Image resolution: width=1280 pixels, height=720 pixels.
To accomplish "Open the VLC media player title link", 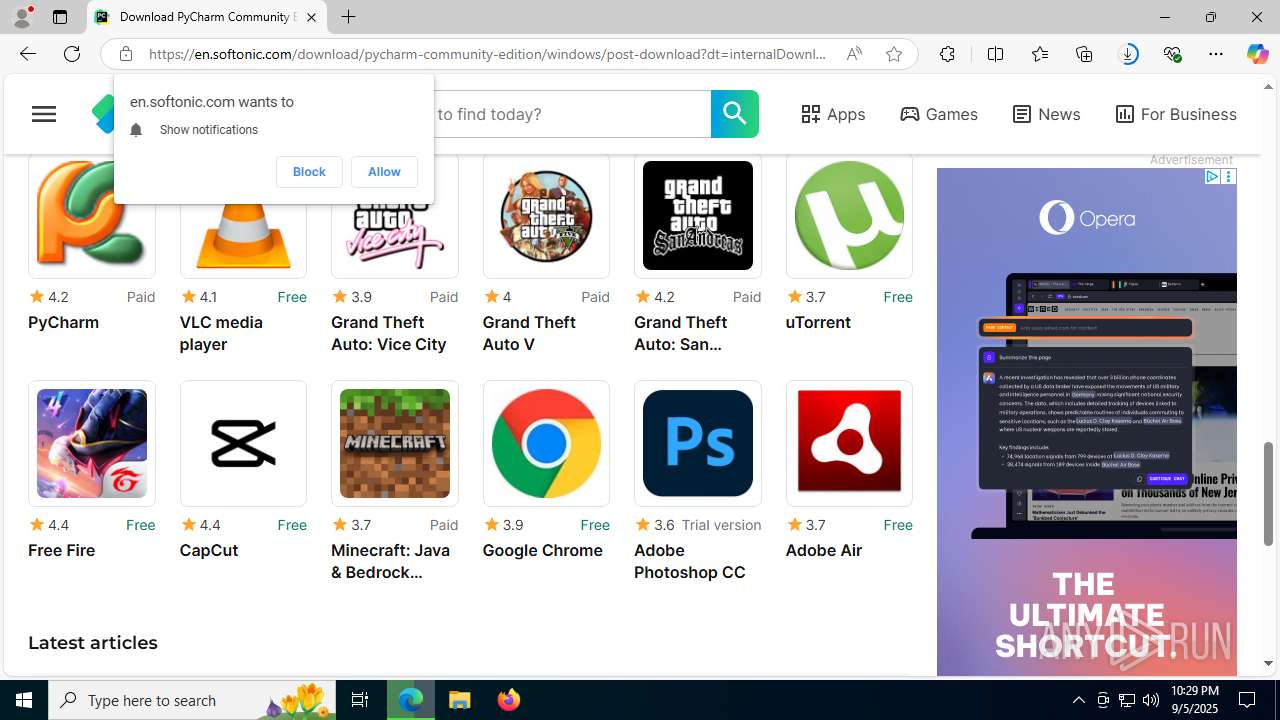I will pos(221,333).
